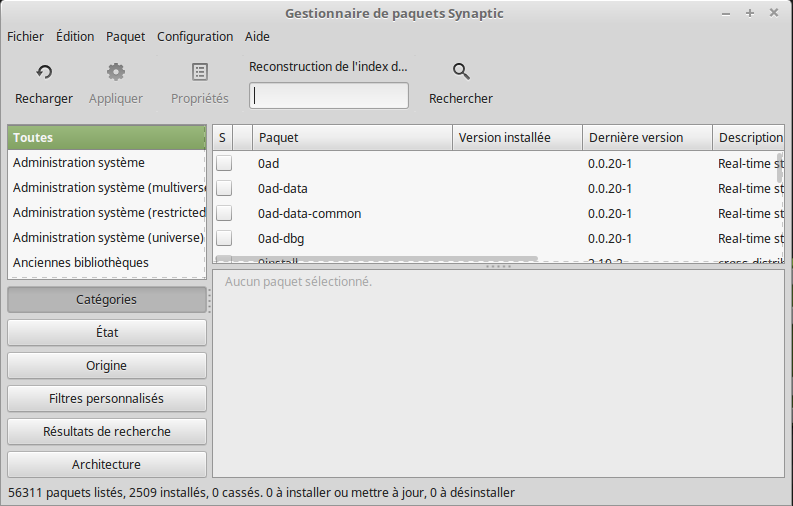This screenshot has width=793, height=506.
Task: Select the 0ad-dbg package name
Action: point(281,239)
